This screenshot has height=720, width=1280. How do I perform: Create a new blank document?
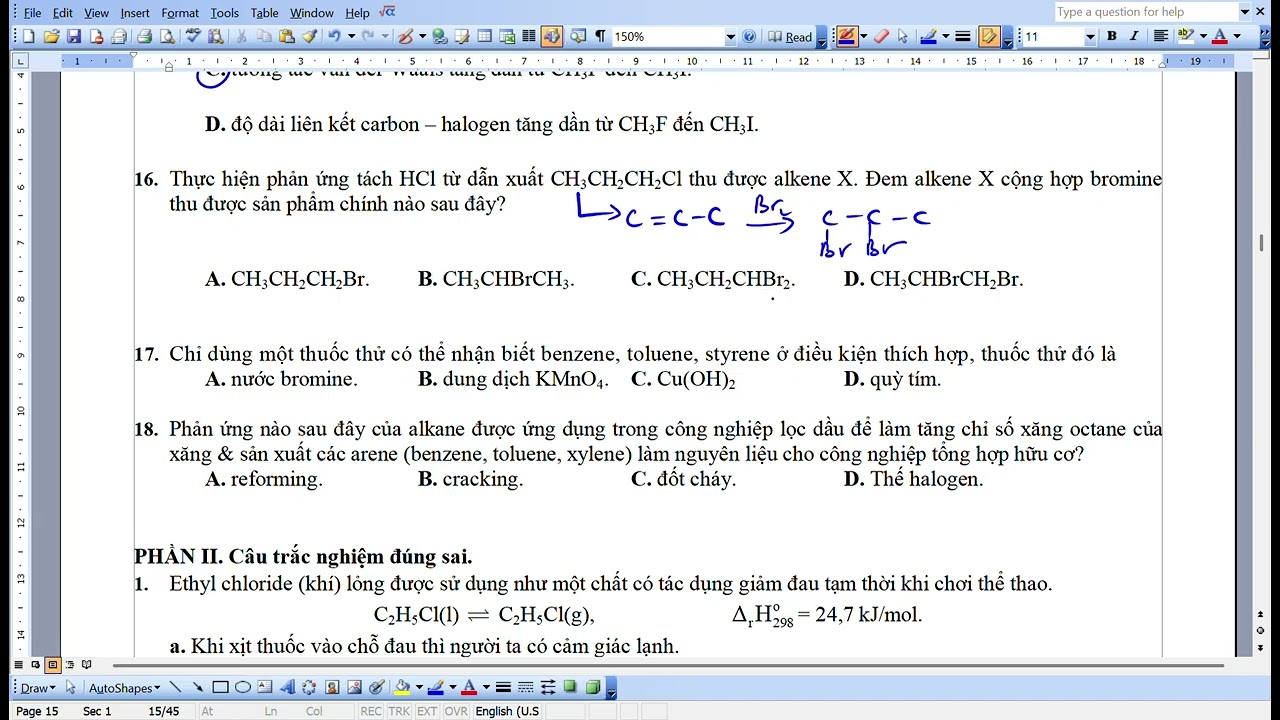coord(28,37)
